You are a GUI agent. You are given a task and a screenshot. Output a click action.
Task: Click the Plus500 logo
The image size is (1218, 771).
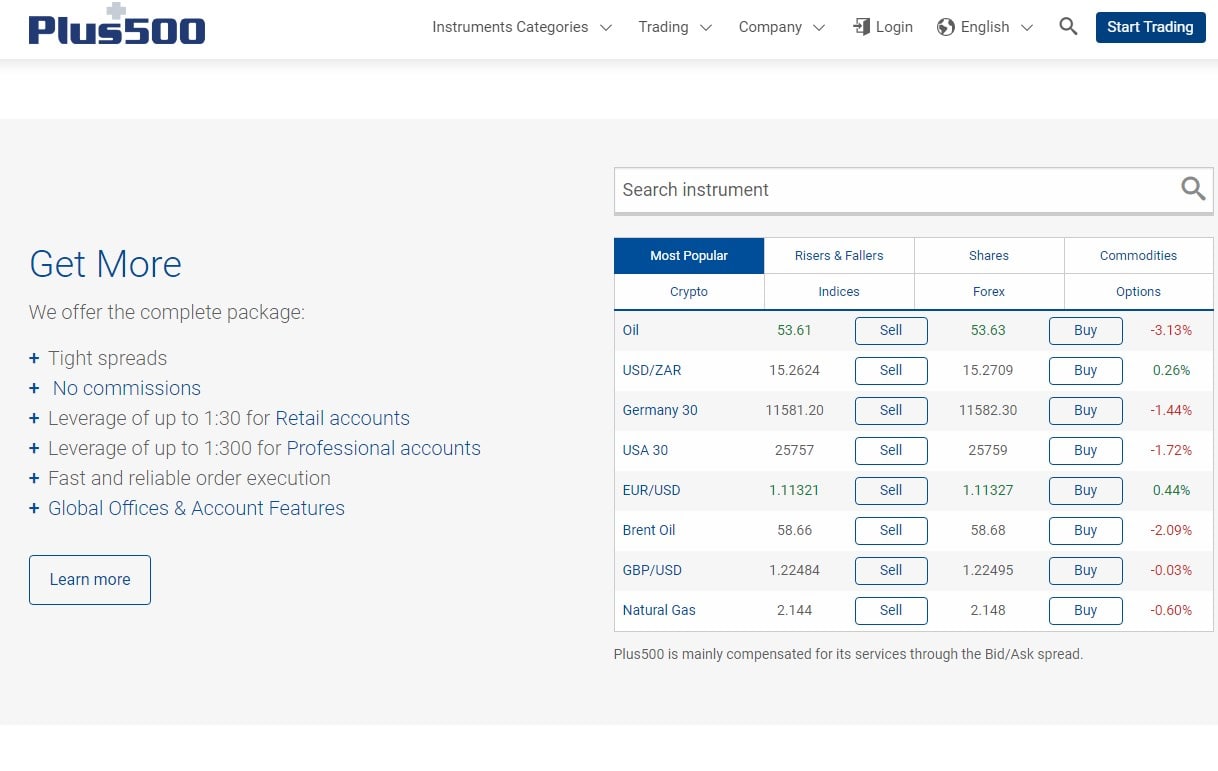(x=117, y=25)
